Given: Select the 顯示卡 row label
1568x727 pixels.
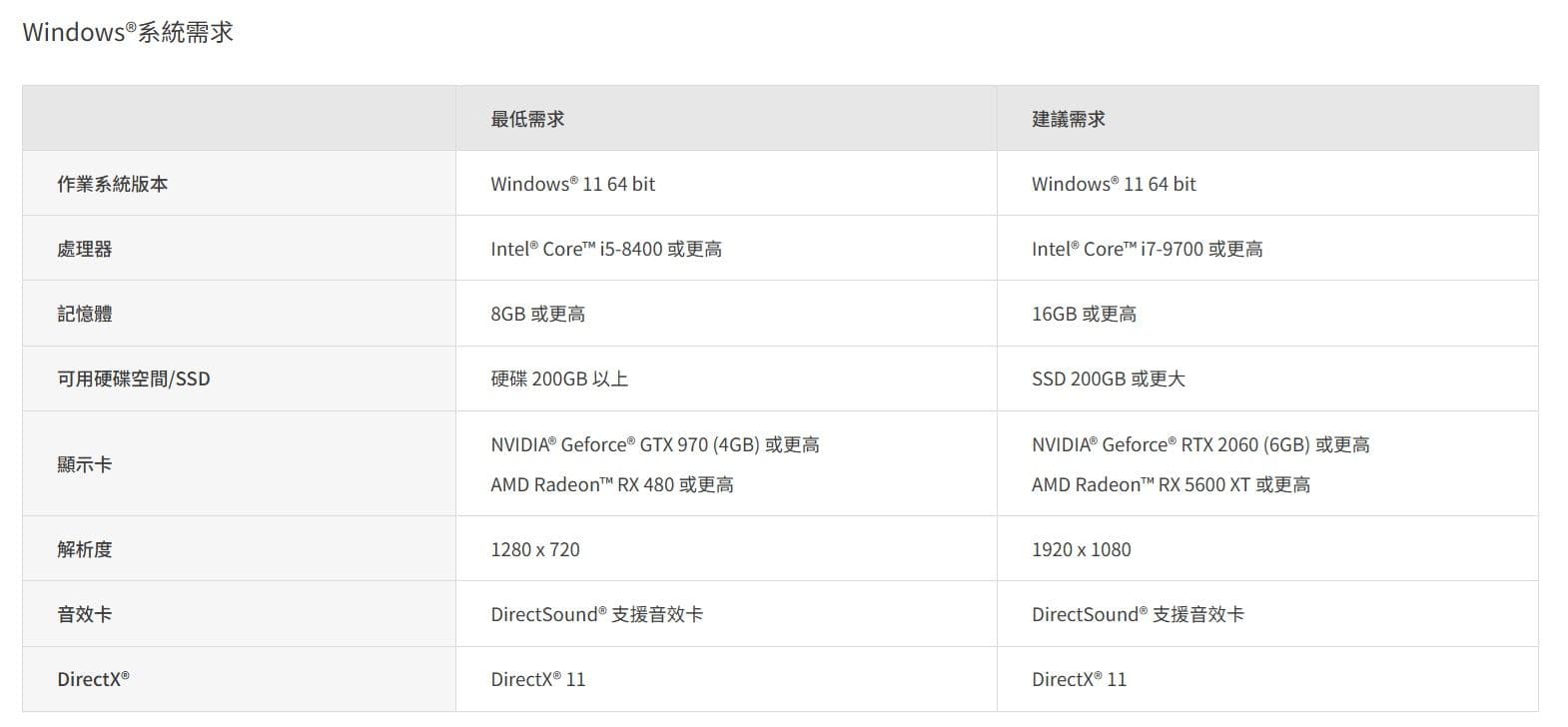Looking at the screenshot, I should tap(85, 464).
